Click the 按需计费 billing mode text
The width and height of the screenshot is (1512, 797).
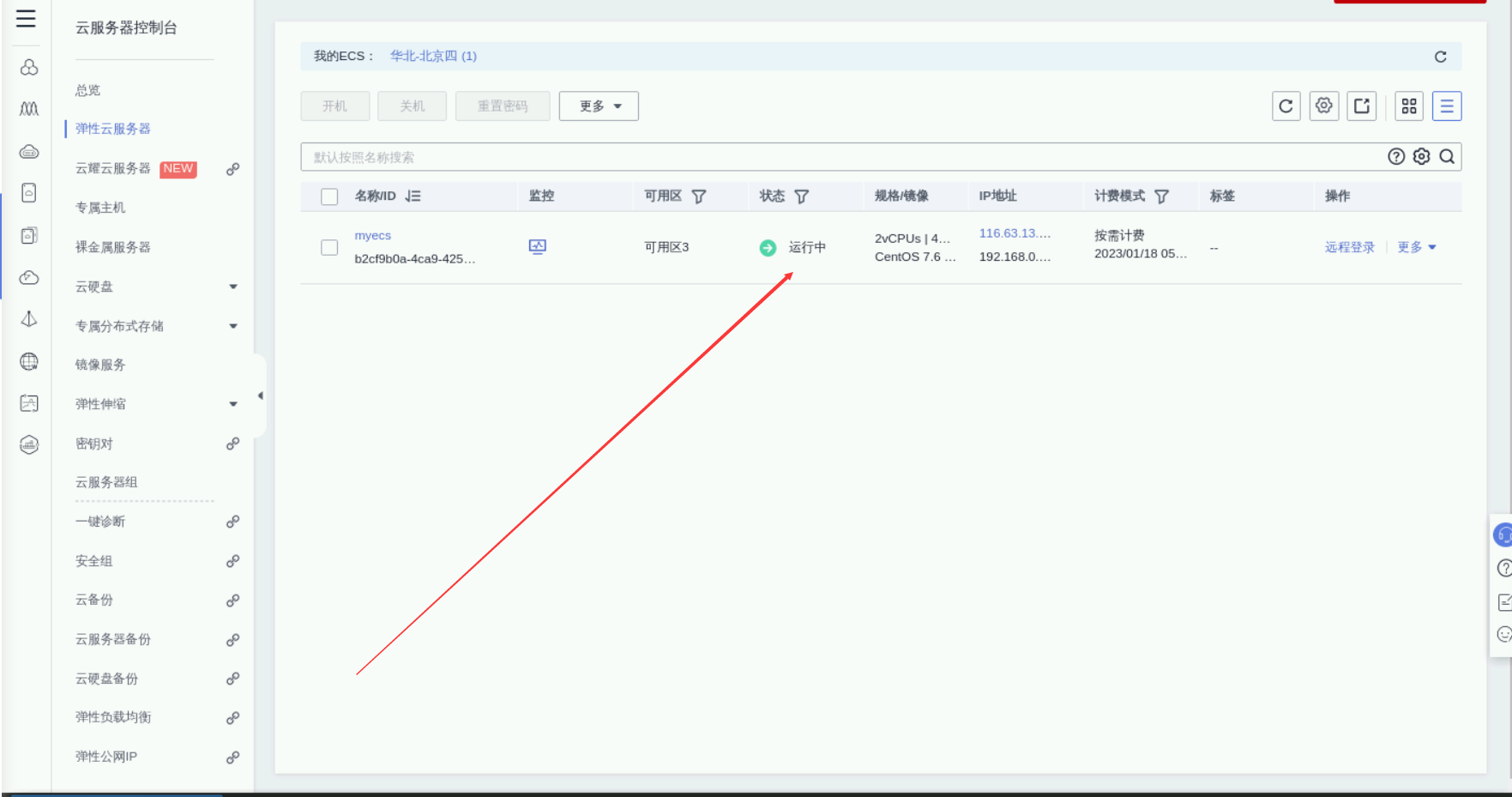tap(1119, 235)
